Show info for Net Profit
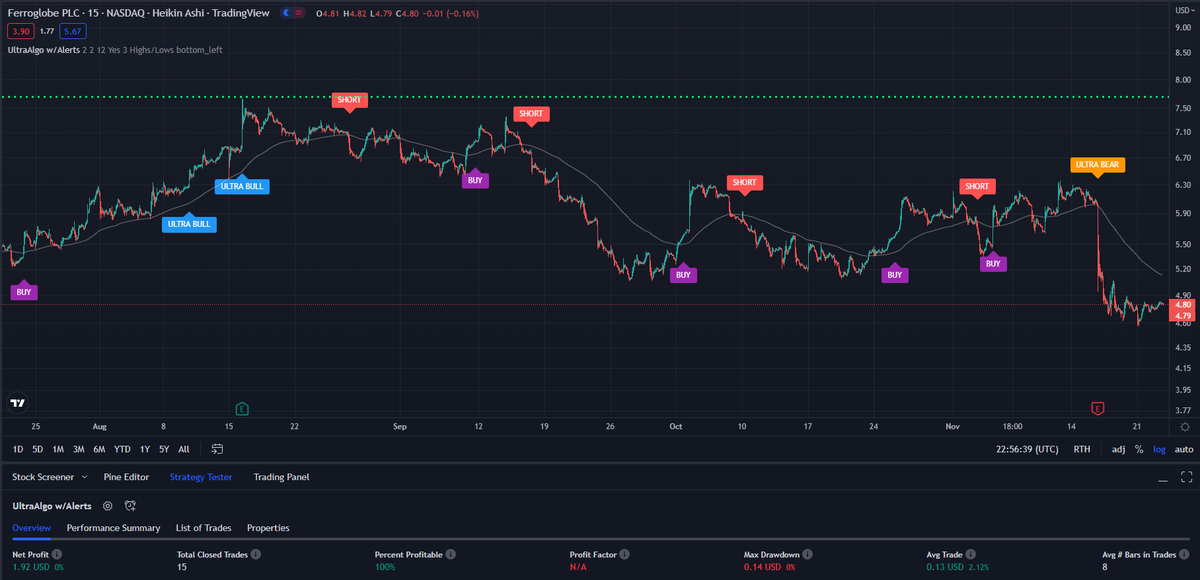This screenshot has width=1200, height=580. click(57, 553)
